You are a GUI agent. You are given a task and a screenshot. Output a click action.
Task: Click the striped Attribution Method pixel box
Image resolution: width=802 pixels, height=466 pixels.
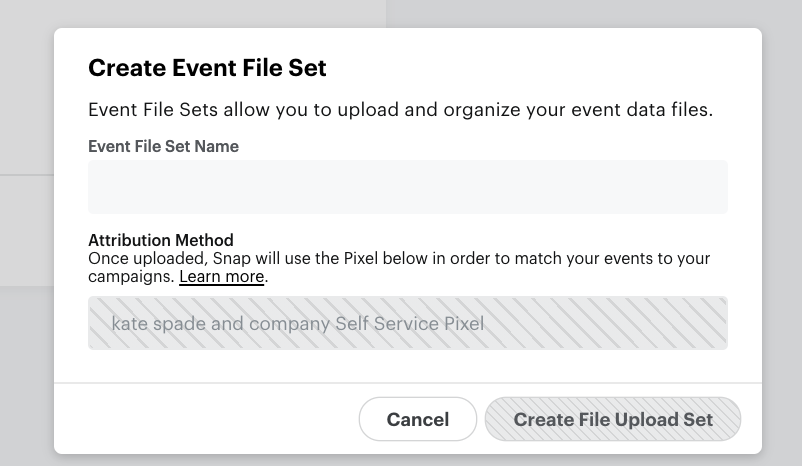pyautogui.click(x=600, y=323)
